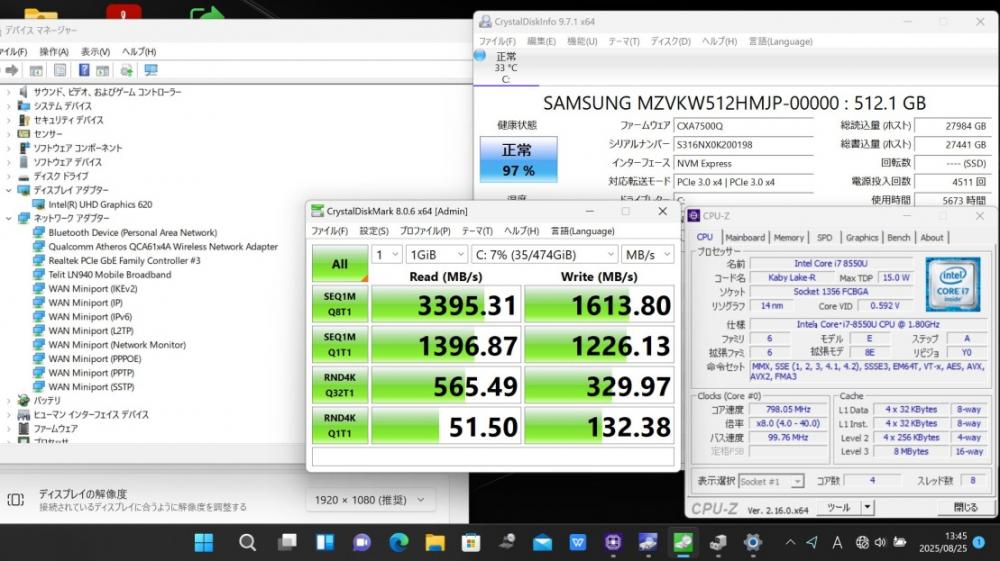Launch Microsoft Edge from taskbar

(x=399, y=543)
